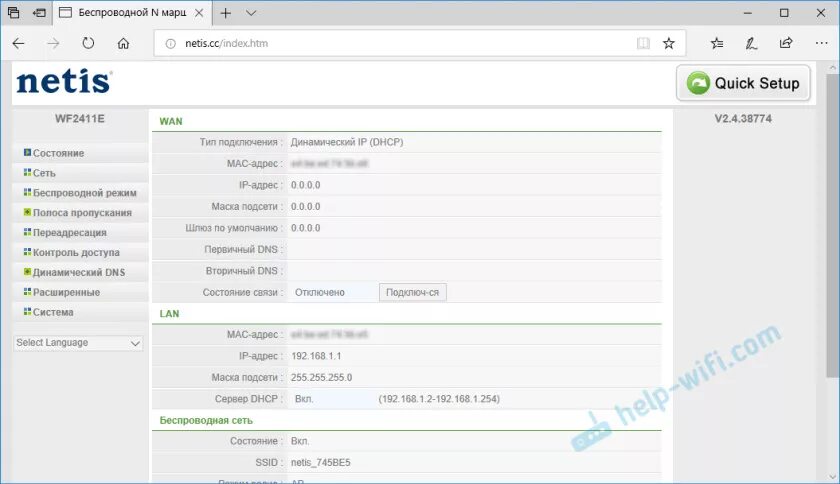Select the Беспроводной N марш tab

point(132,13)
